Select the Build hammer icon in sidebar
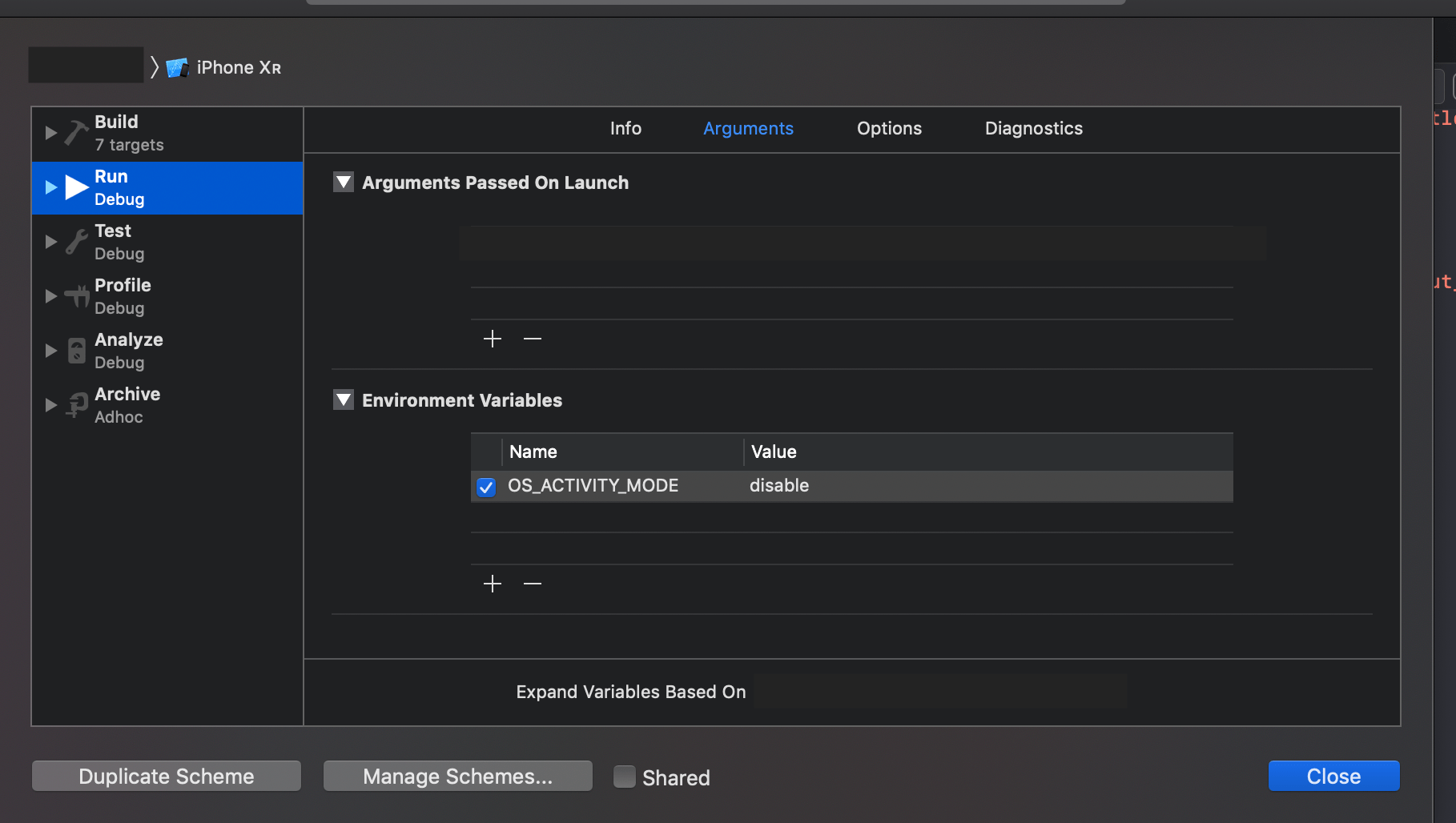Screen dimensions: 1456x823 74,132
